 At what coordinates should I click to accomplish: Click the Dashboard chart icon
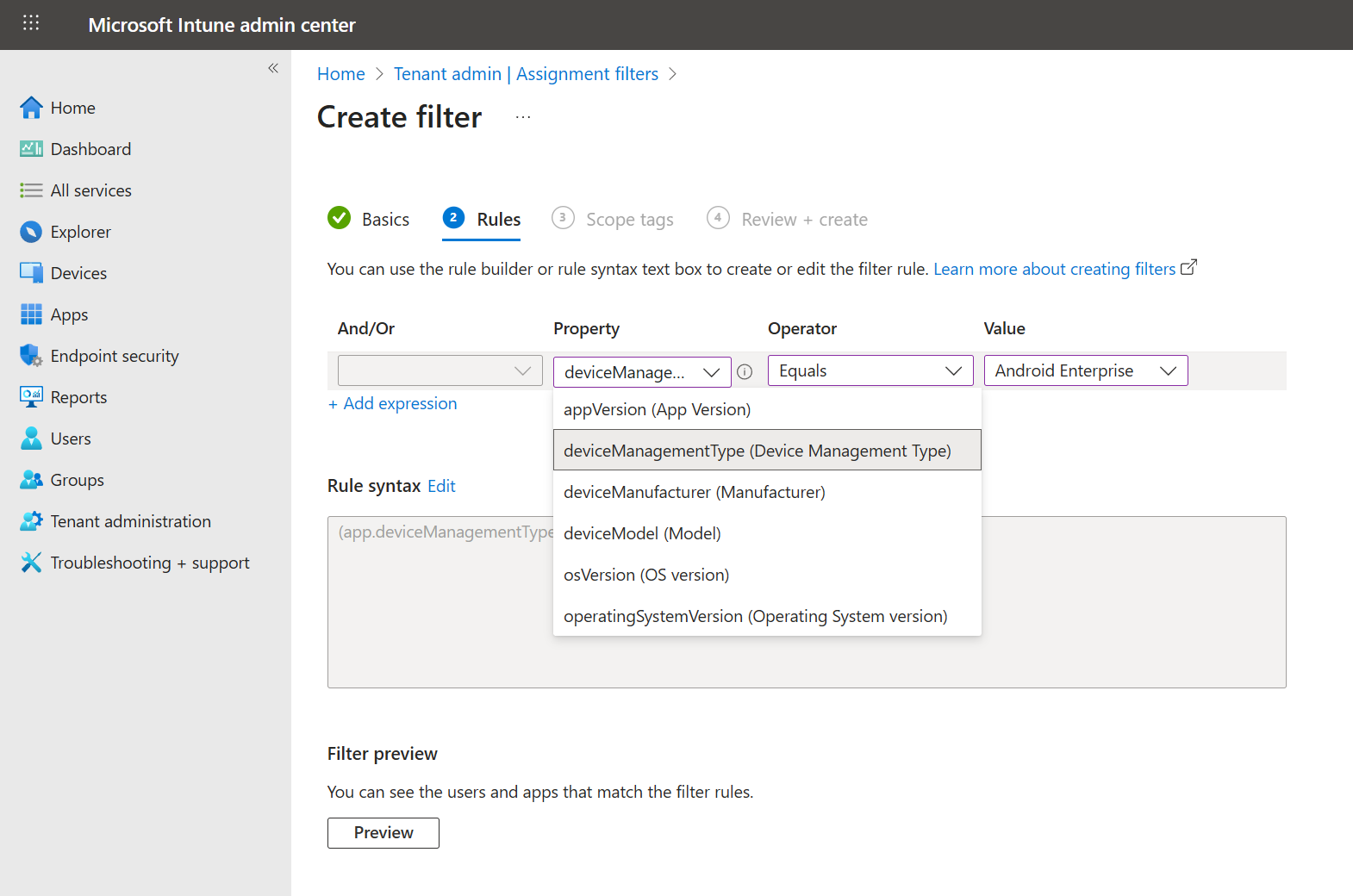[31, 149]
